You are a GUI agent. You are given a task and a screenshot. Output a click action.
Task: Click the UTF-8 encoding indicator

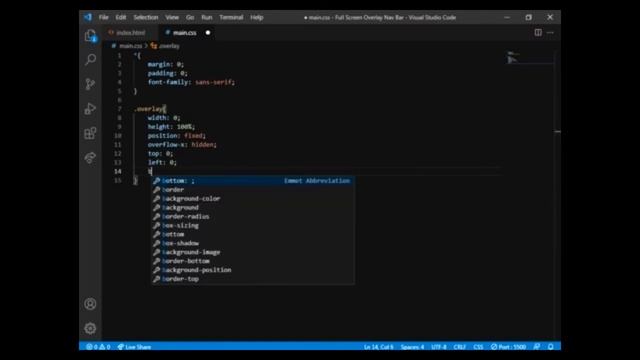click(439, 347)
